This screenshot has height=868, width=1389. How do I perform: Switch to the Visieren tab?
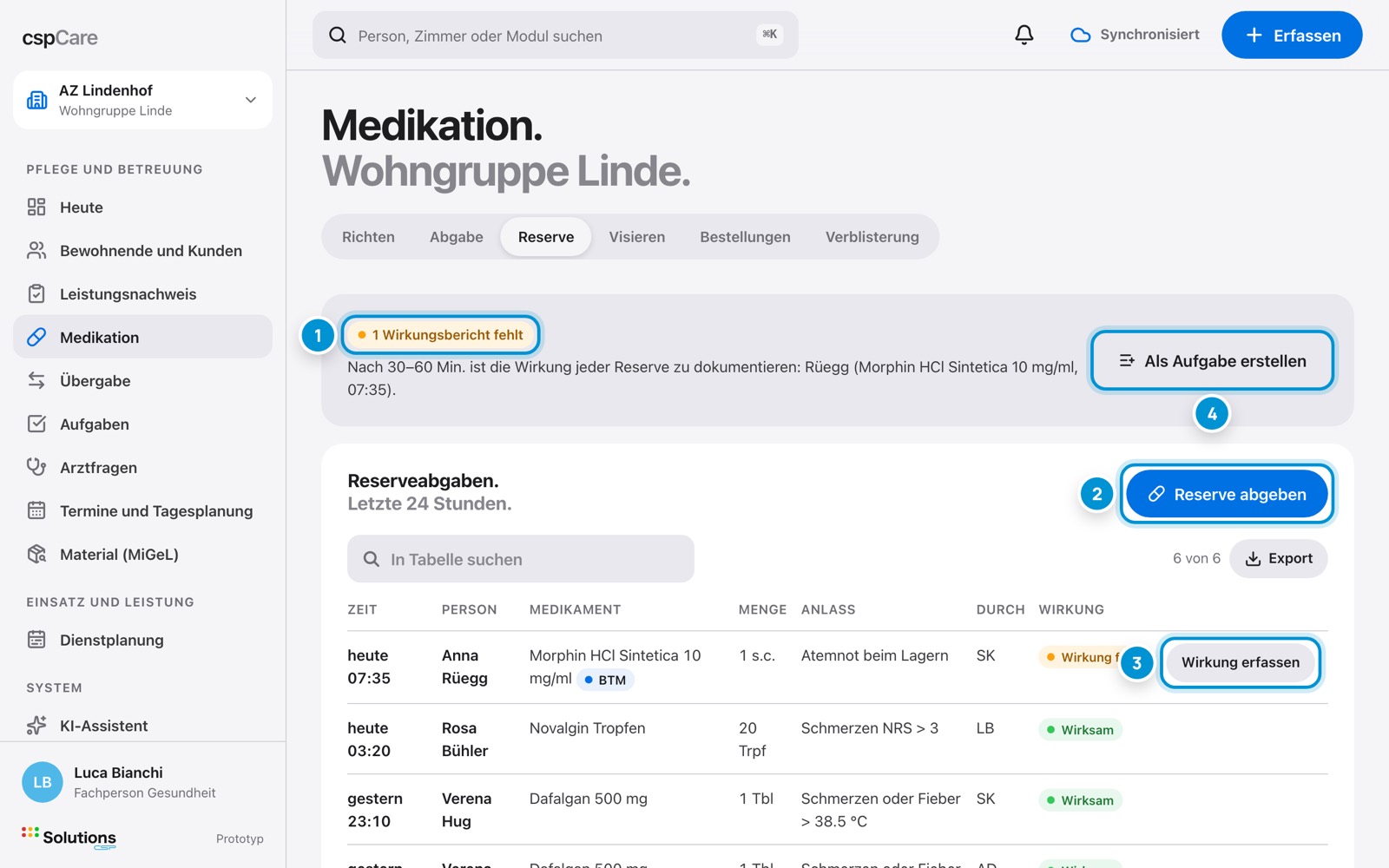(636, 237)
